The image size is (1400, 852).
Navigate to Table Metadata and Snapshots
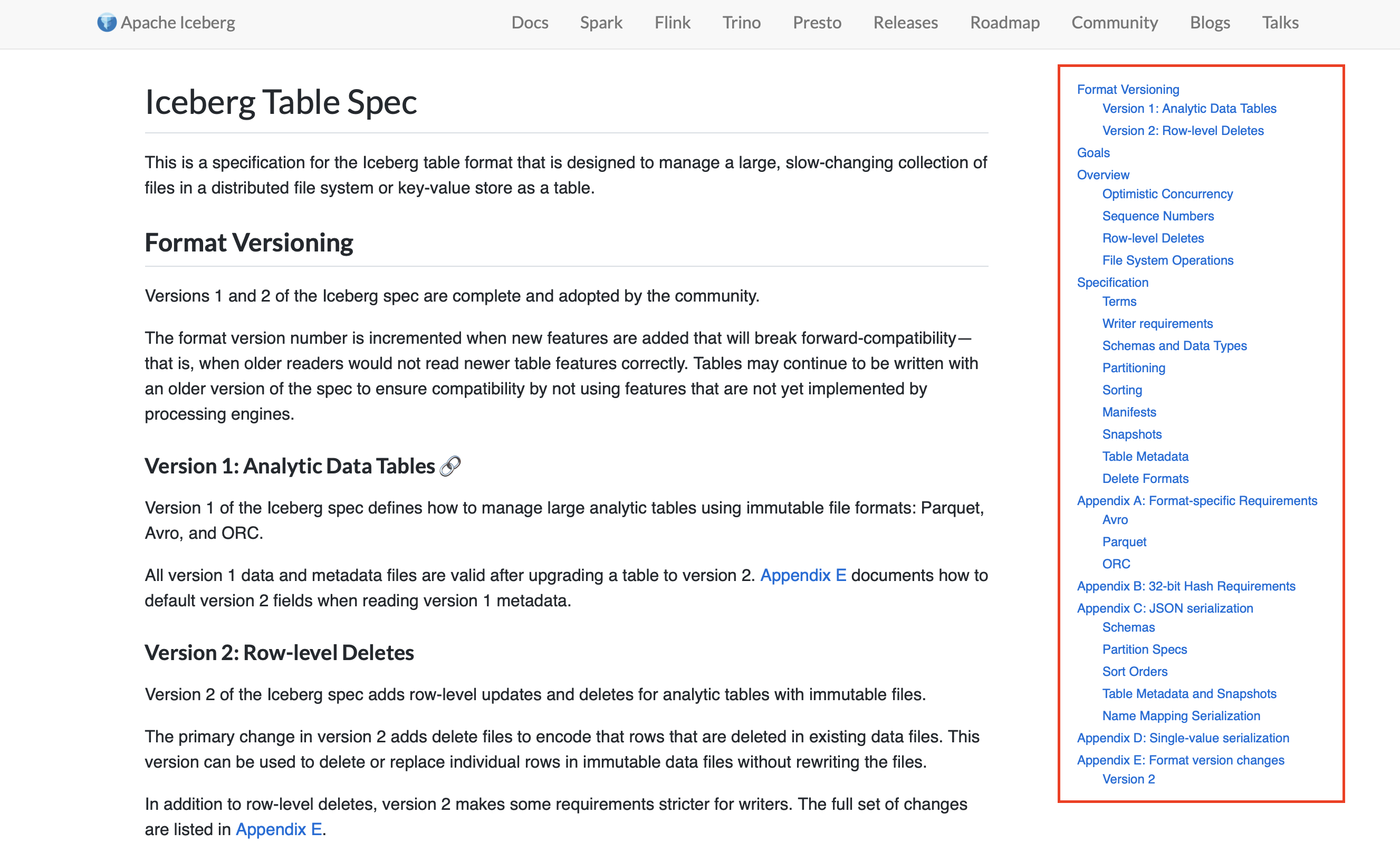pyautogui.click(x=1188, y=693)
